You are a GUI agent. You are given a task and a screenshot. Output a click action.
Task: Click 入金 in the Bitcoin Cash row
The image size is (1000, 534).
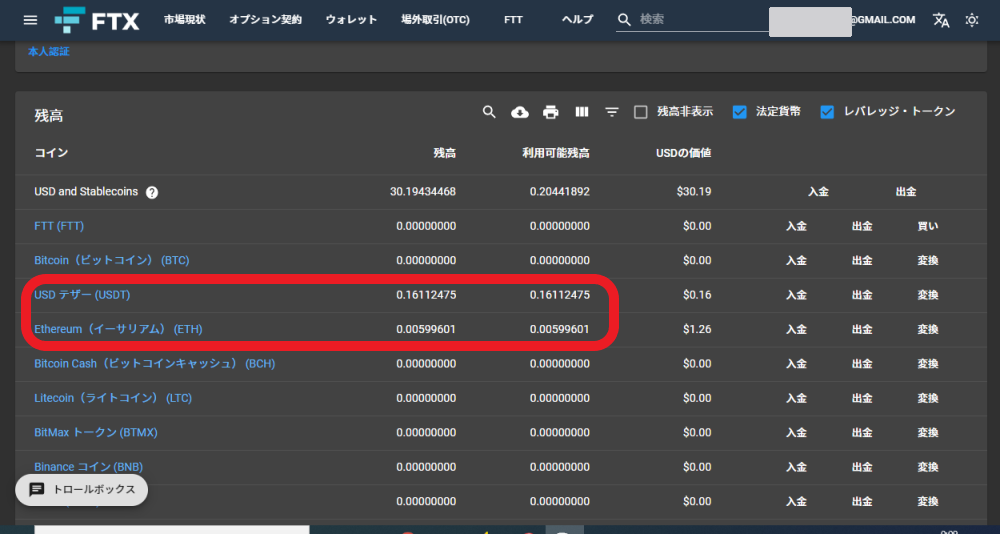tap(796, 364)
